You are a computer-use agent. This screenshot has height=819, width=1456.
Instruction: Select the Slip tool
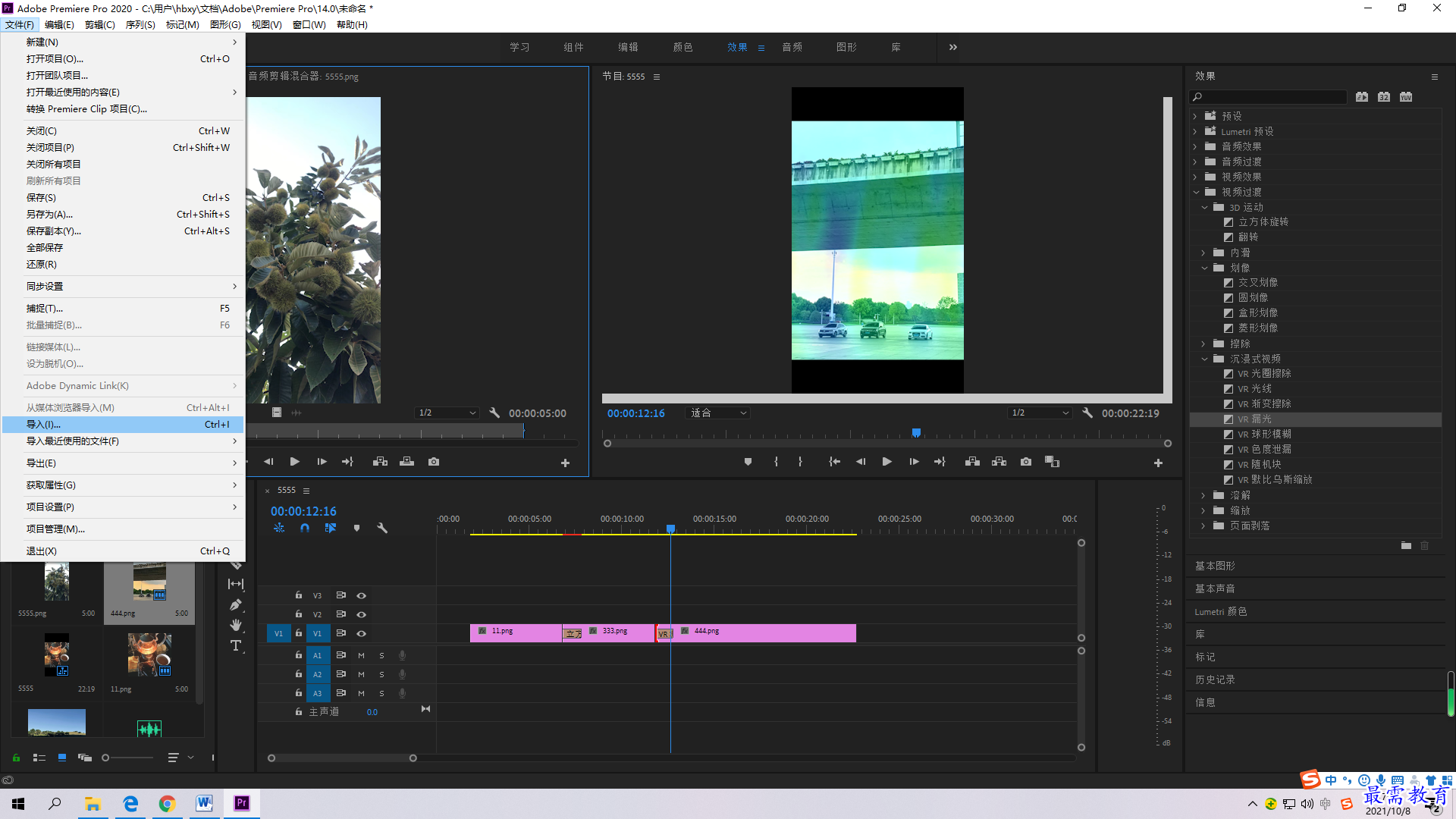[x=236, y=584]
